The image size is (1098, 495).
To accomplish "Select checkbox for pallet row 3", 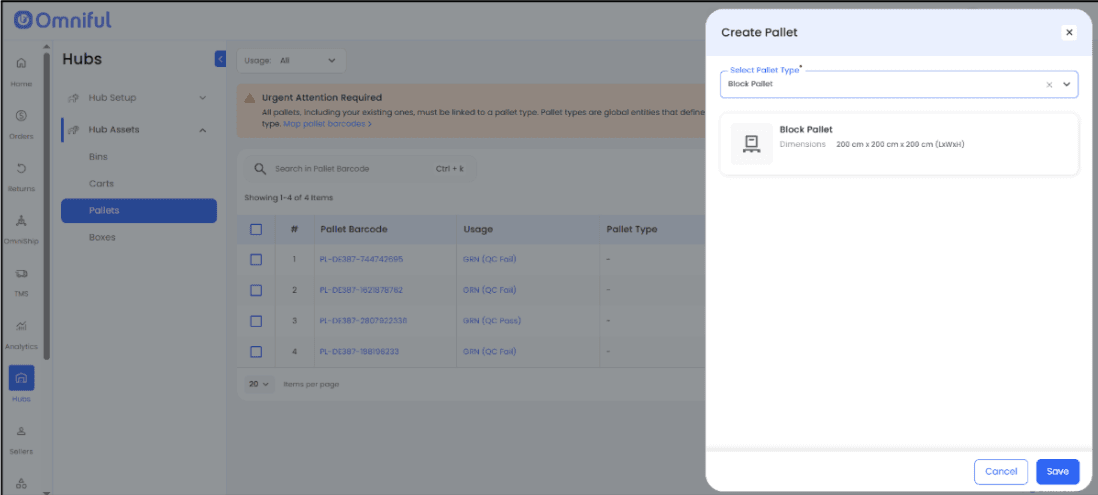I will pos(256,321).
